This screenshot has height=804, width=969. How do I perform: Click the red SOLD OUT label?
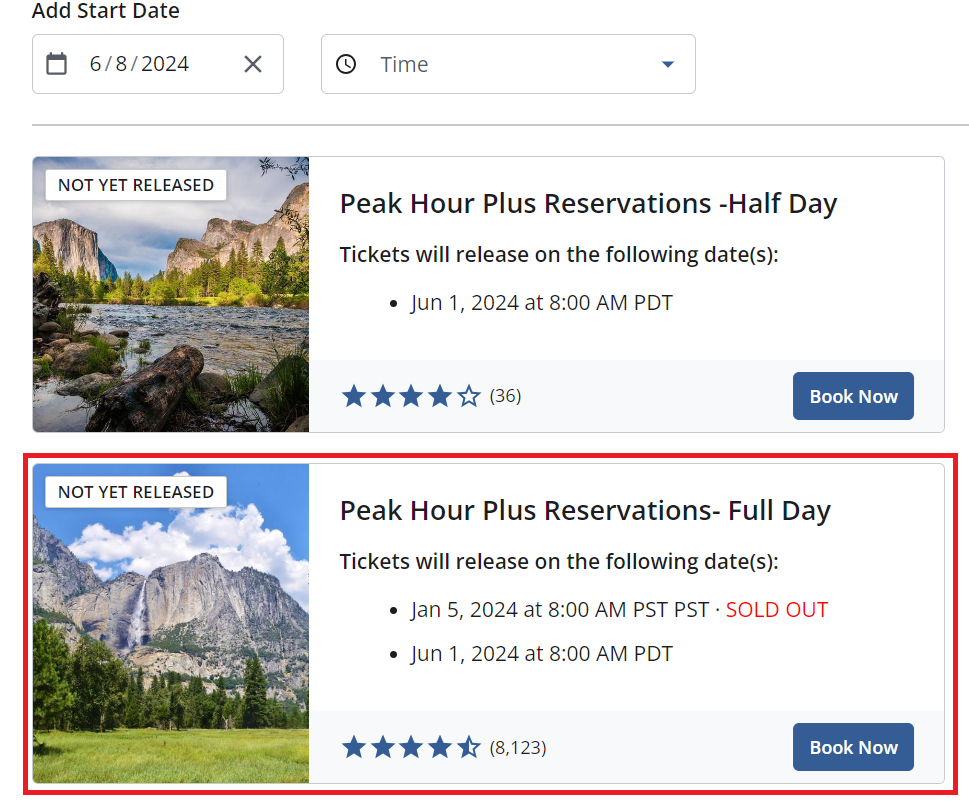pyautogui.click(x=777, y=609)
